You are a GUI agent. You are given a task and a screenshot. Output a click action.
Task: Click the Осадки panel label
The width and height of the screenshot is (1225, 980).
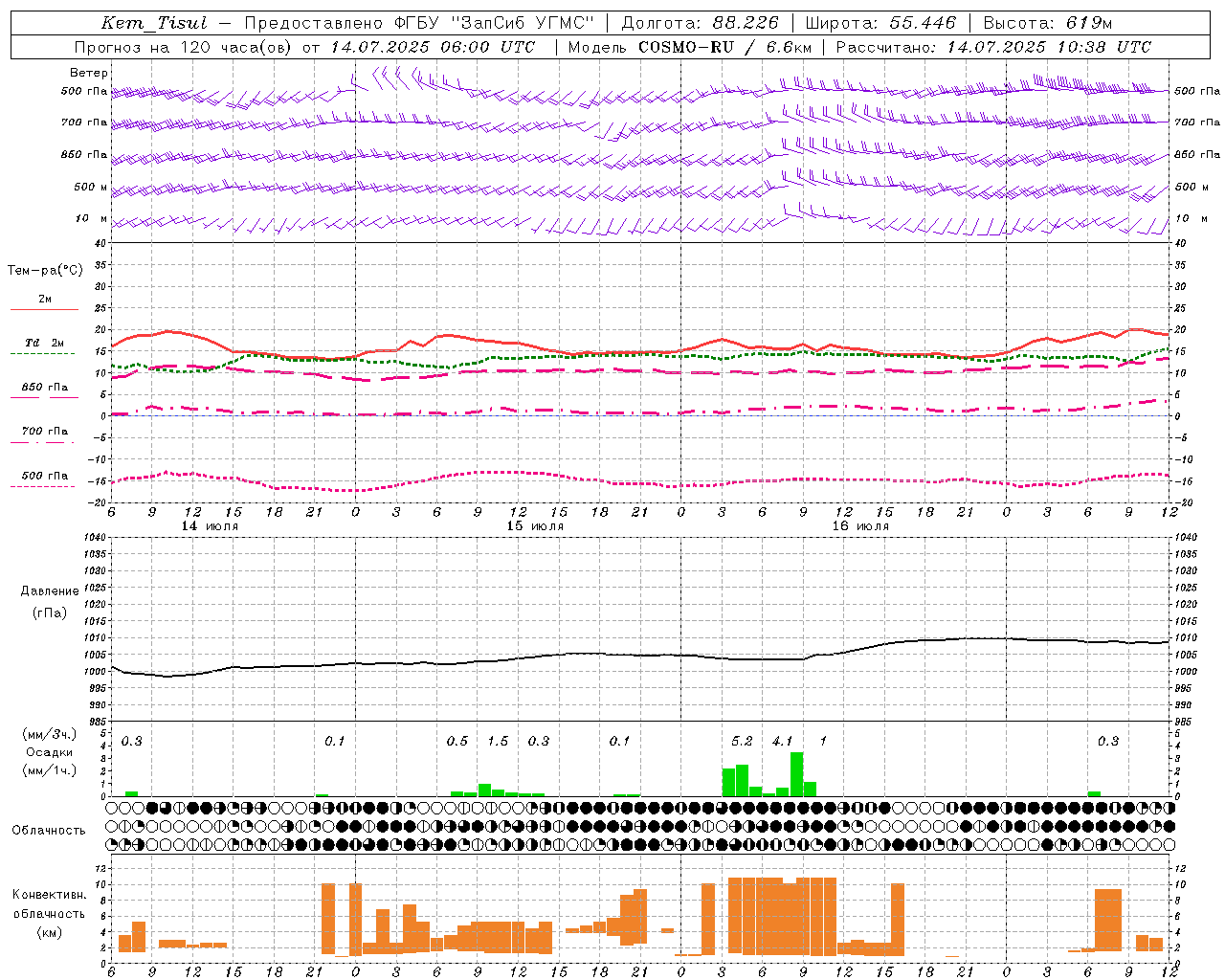49,752
